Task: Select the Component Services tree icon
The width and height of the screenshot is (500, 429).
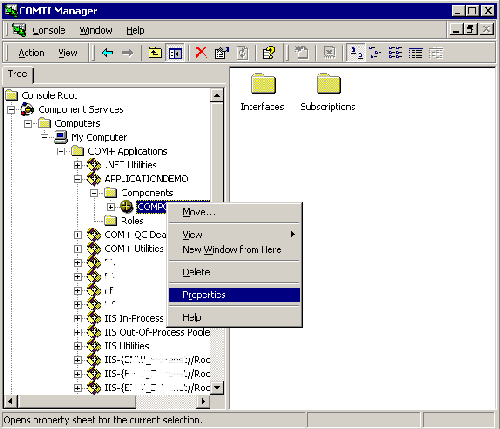Action: click(x=27, y=109)
